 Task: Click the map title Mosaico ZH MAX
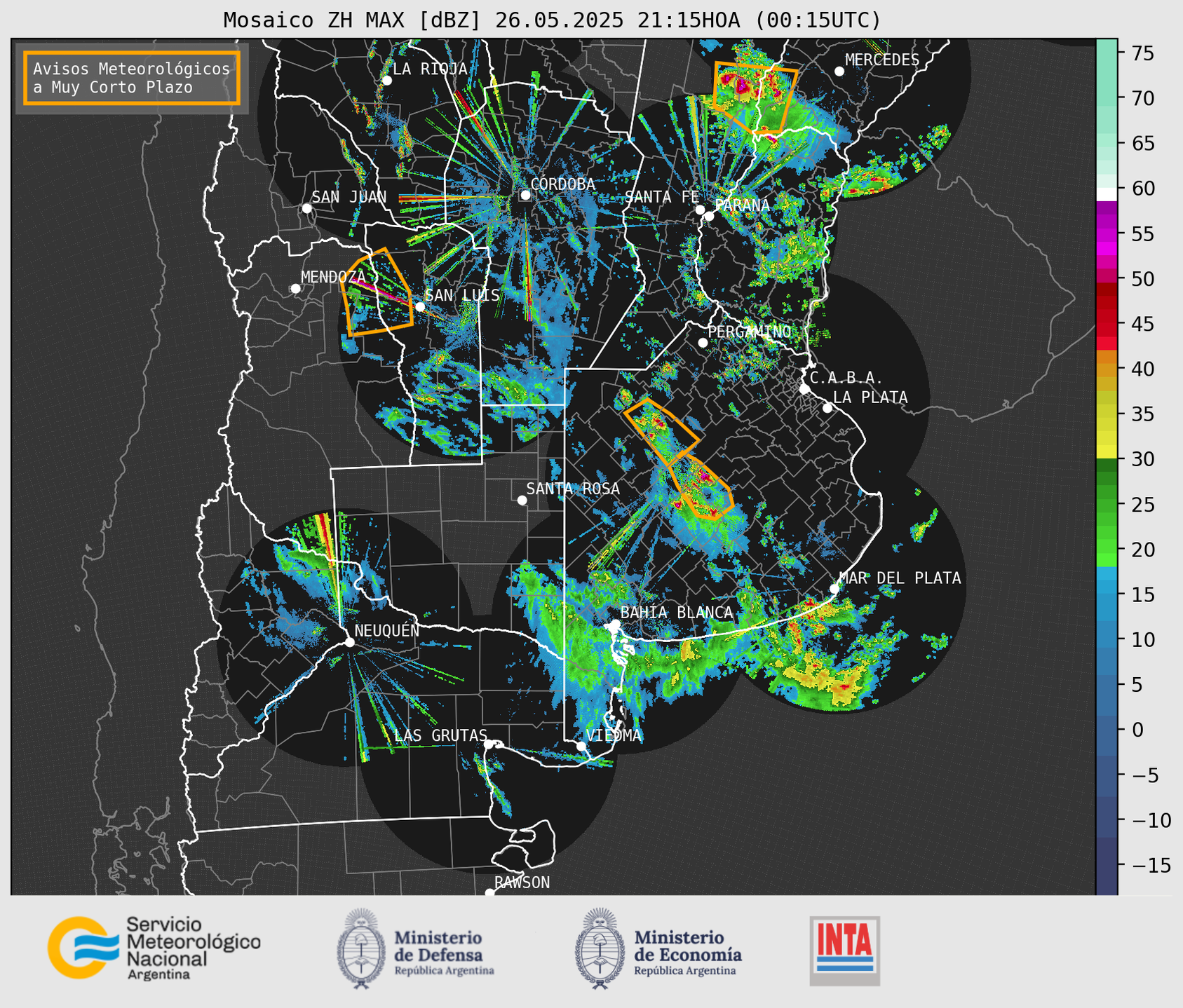(552, 20)
